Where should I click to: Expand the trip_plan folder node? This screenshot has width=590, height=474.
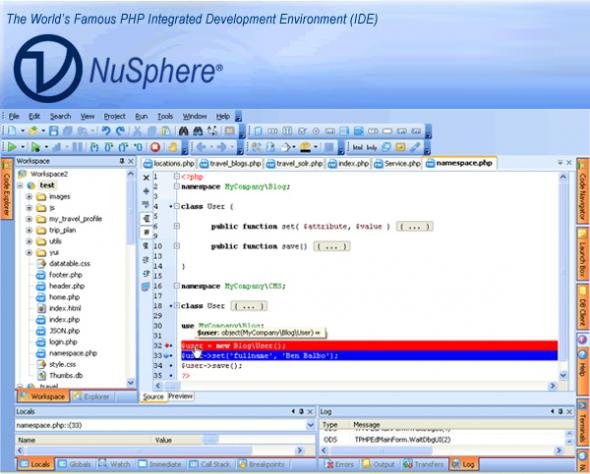[x=29, y=230]
